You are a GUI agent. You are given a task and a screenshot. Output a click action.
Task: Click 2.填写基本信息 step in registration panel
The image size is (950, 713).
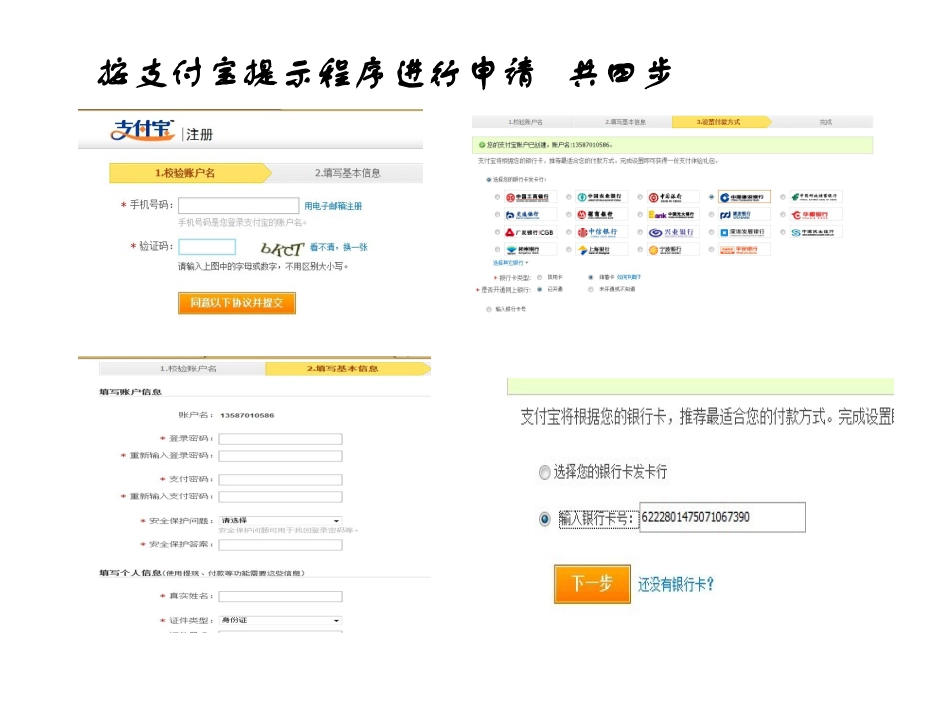coord(348,173)
